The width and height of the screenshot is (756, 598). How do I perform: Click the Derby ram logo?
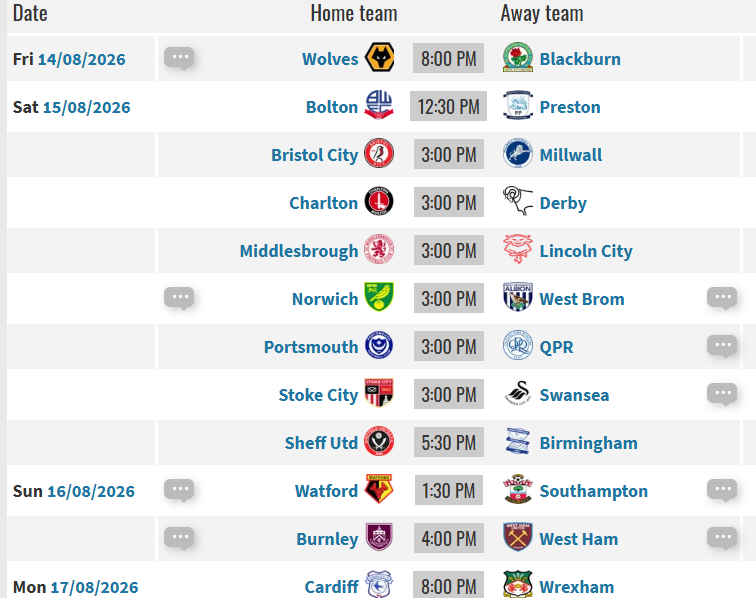[518, 202]
